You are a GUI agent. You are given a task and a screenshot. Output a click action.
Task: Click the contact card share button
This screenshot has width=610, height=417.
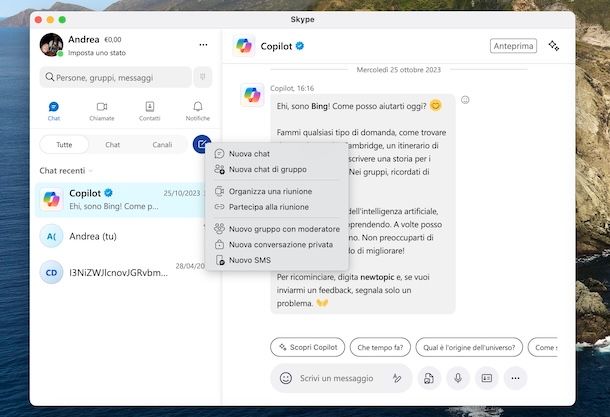pyautogui.click(x=487, y=378)
